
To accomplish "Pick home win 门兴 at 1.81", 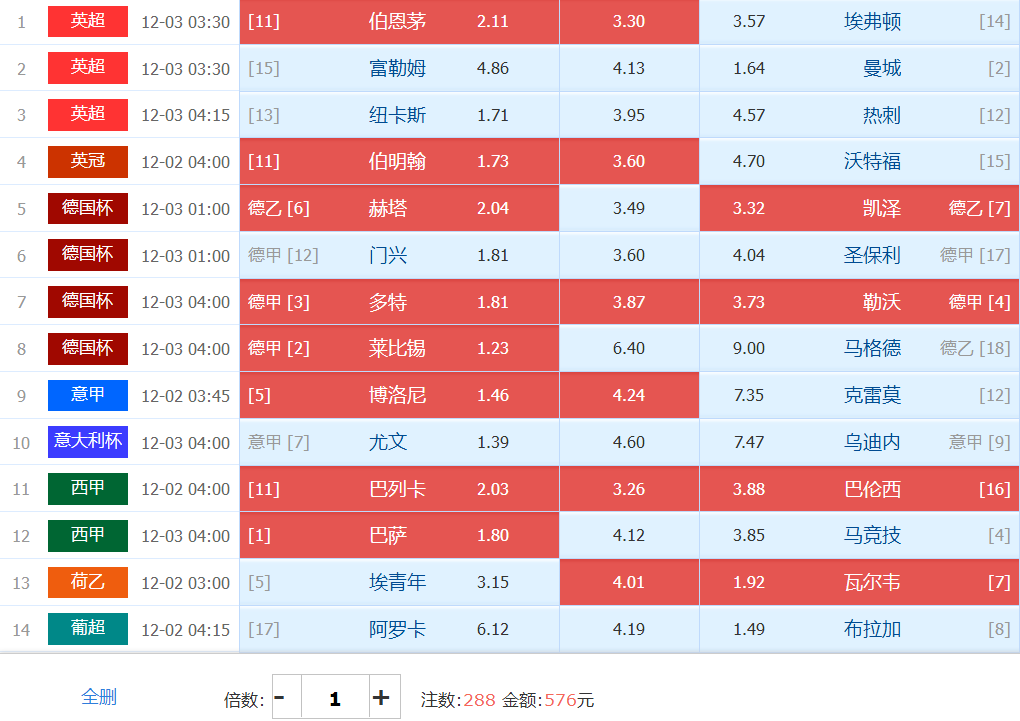I will click(399, 255).
